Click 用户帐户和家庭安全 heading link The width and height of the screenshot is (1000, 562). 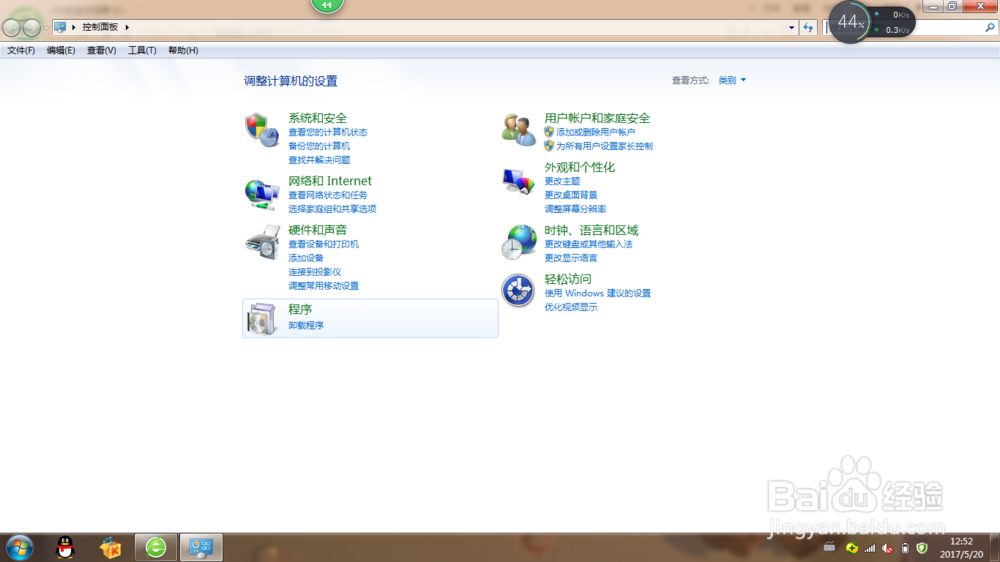[597, 118]
